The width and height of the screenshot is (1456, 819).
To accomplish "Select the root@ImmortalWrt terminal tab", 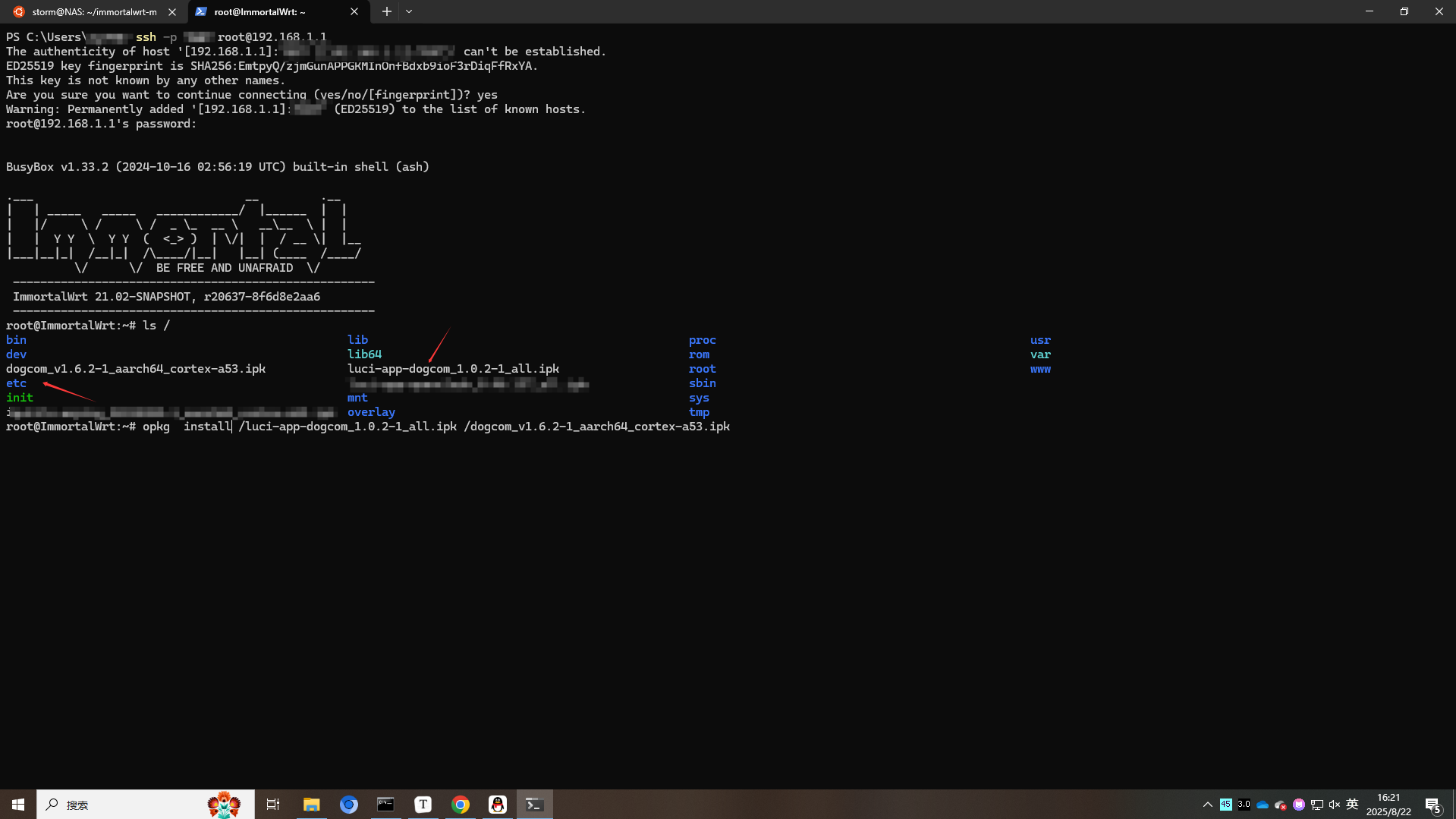I will click(266, 11).
